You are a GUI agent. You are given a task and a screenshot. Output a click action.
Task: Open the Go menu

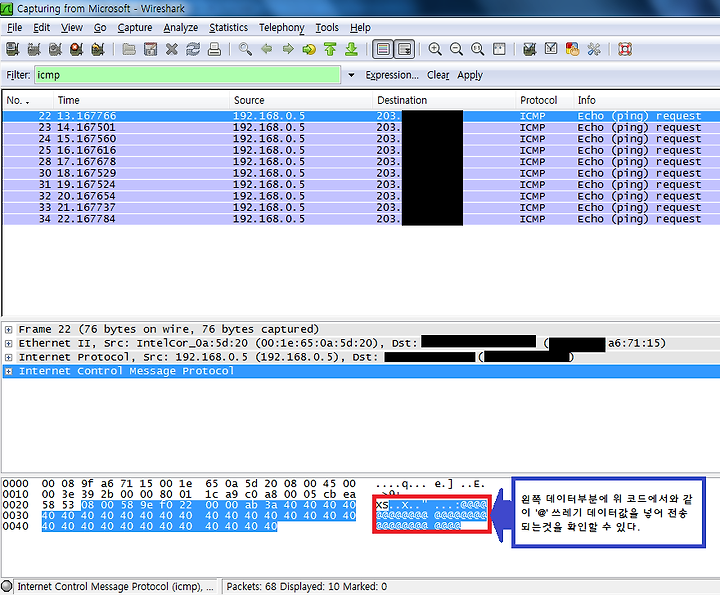coord(100,28)
